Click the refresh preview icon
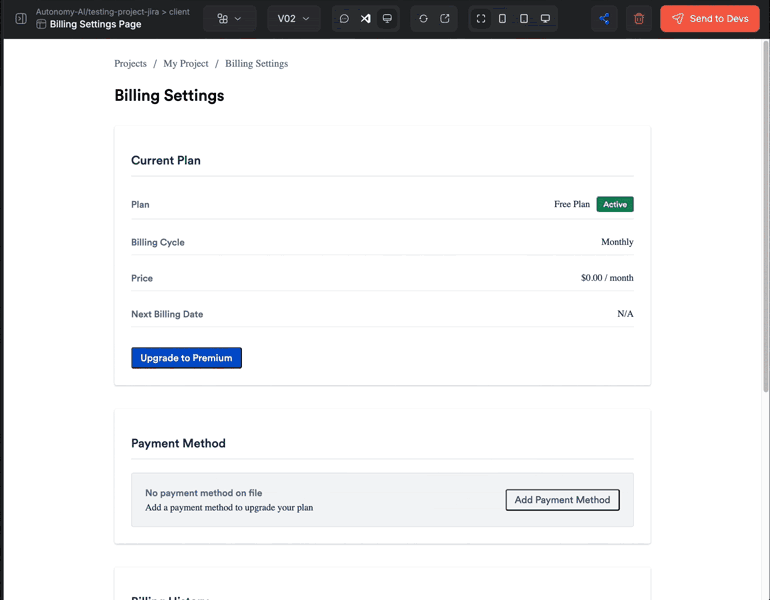The height and width of the screenshot is (600, 770). (x=423, y=19)
